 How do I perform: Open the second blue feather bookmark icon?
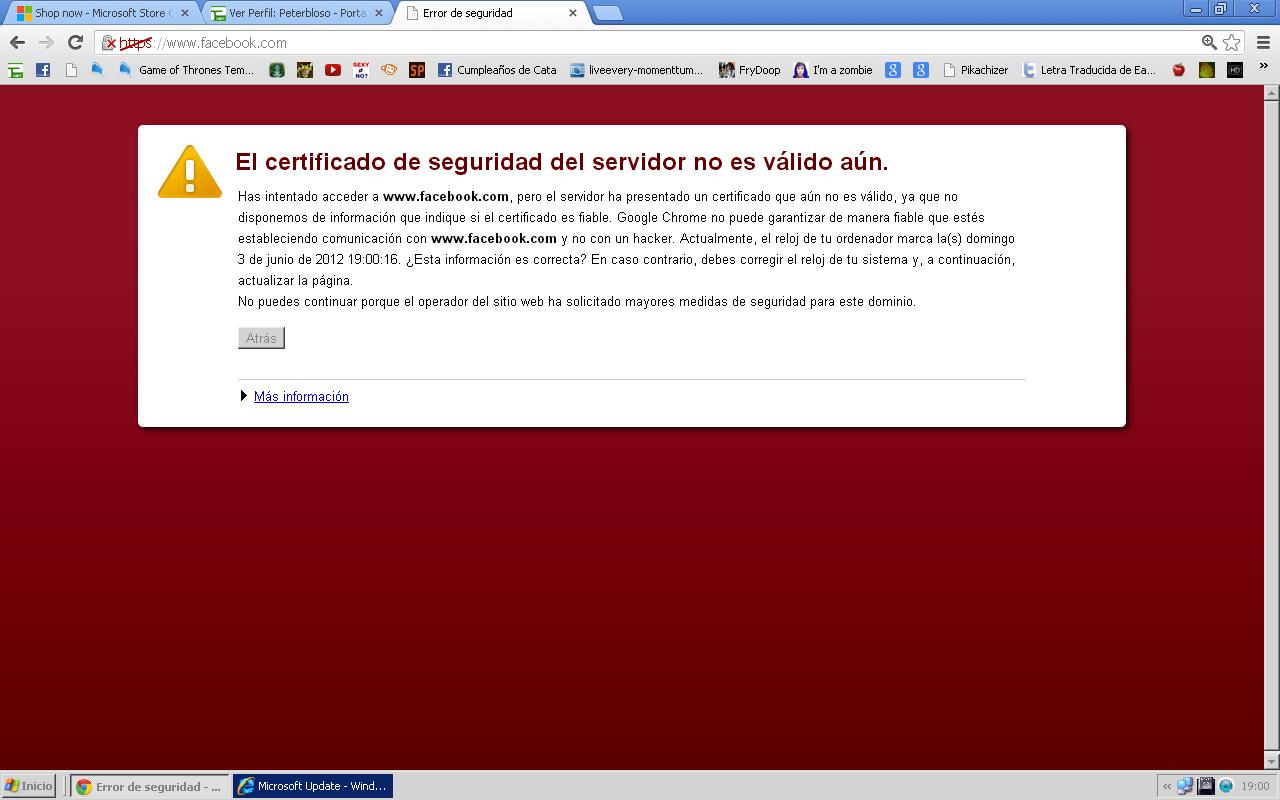point(125,70)
